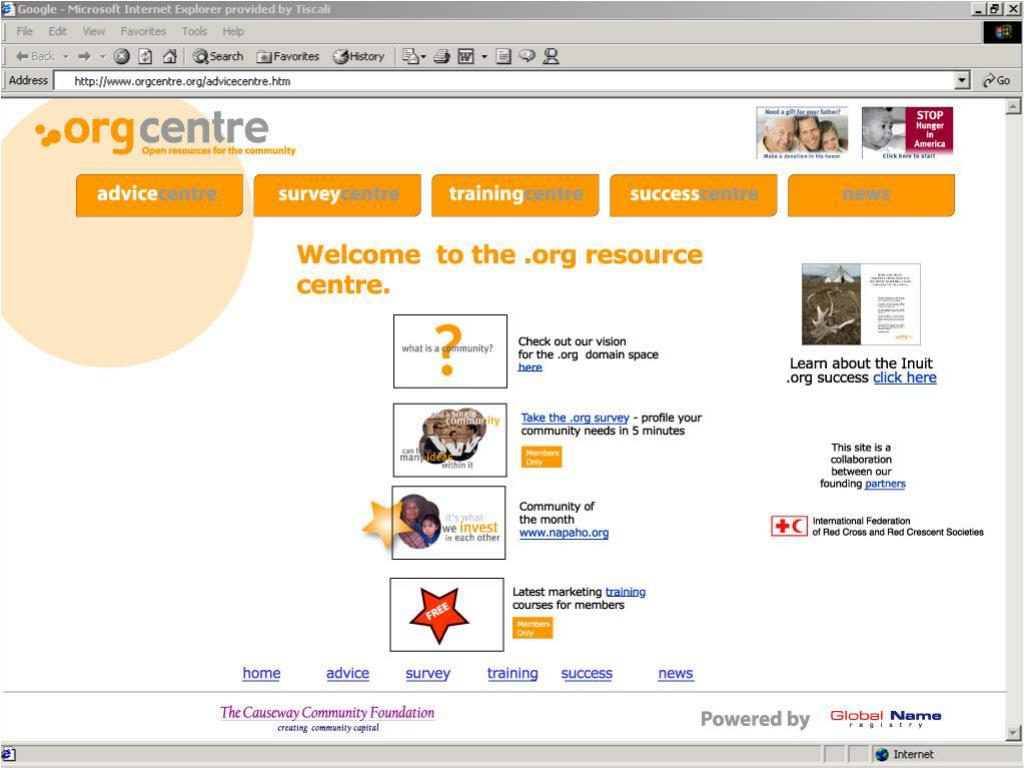Click the father's gift donation banner

point(802,133)
